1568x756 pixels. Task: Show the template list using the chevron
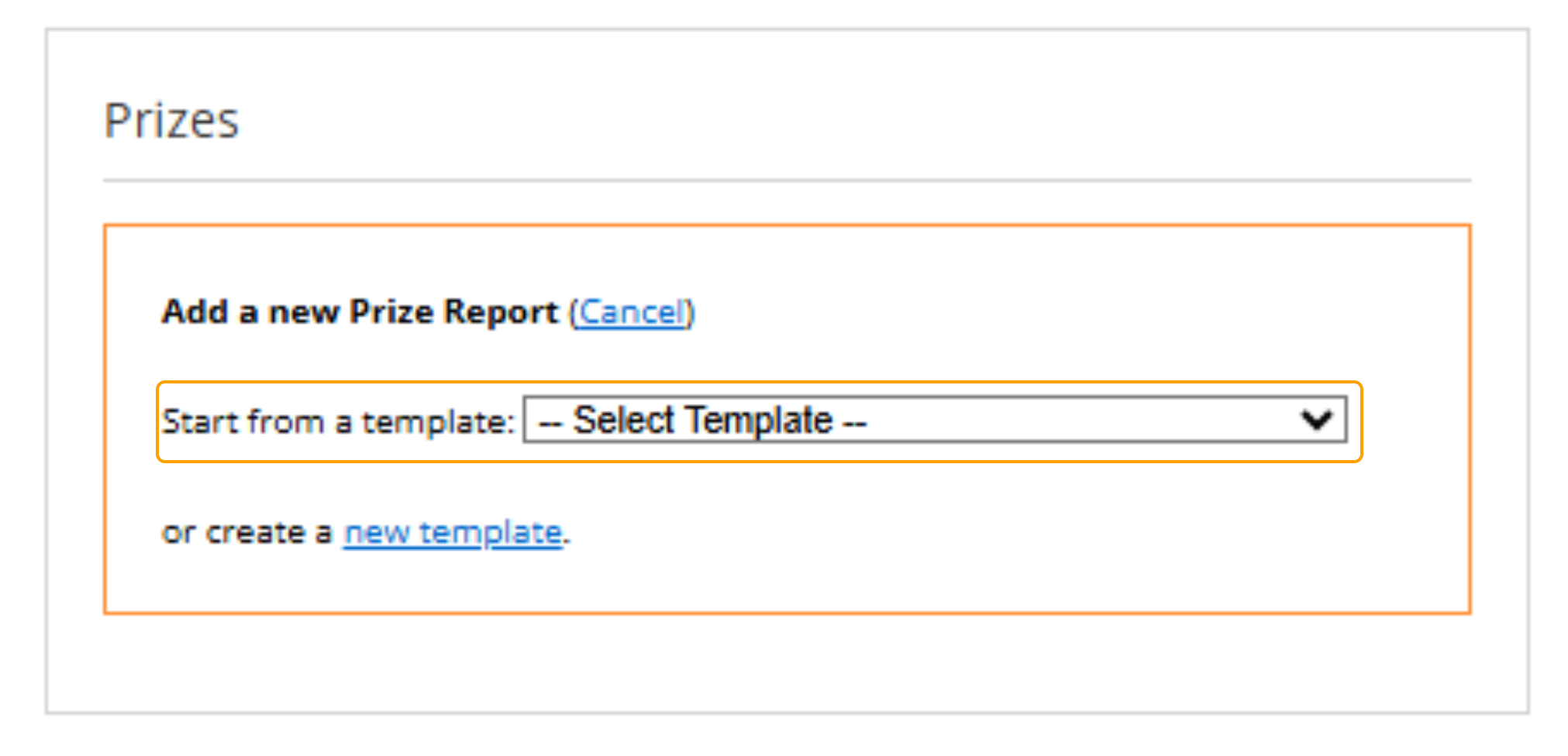(x=1316, y=421)
